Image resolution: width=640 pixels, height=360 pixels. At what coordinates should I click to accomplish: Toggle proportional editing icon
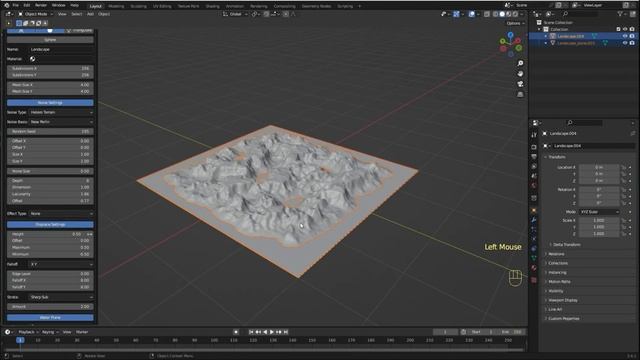(x=286, y=14)
